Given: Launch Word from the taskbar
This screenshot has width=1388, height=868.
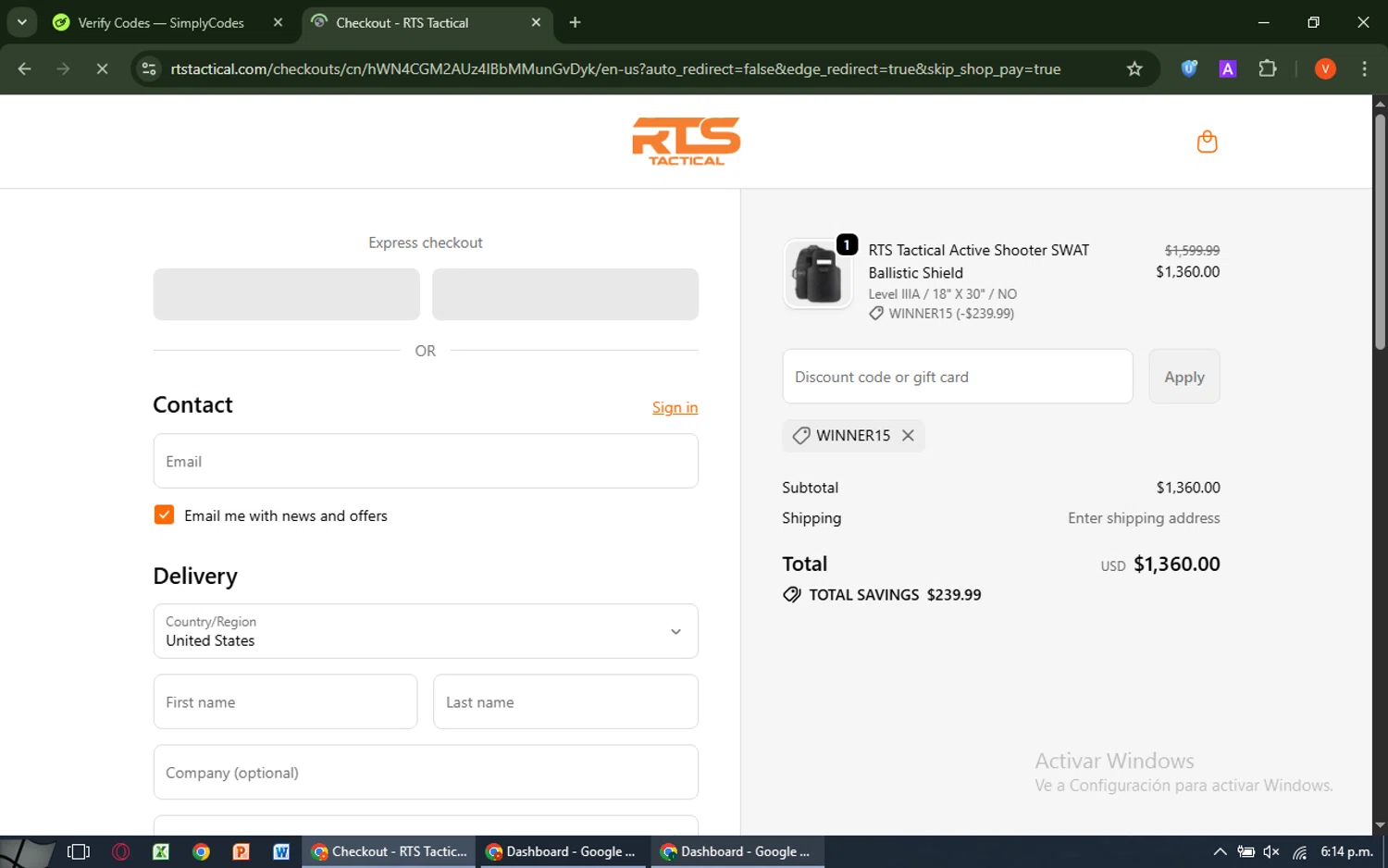Looking at the screenshot, I should click(281, 851).
